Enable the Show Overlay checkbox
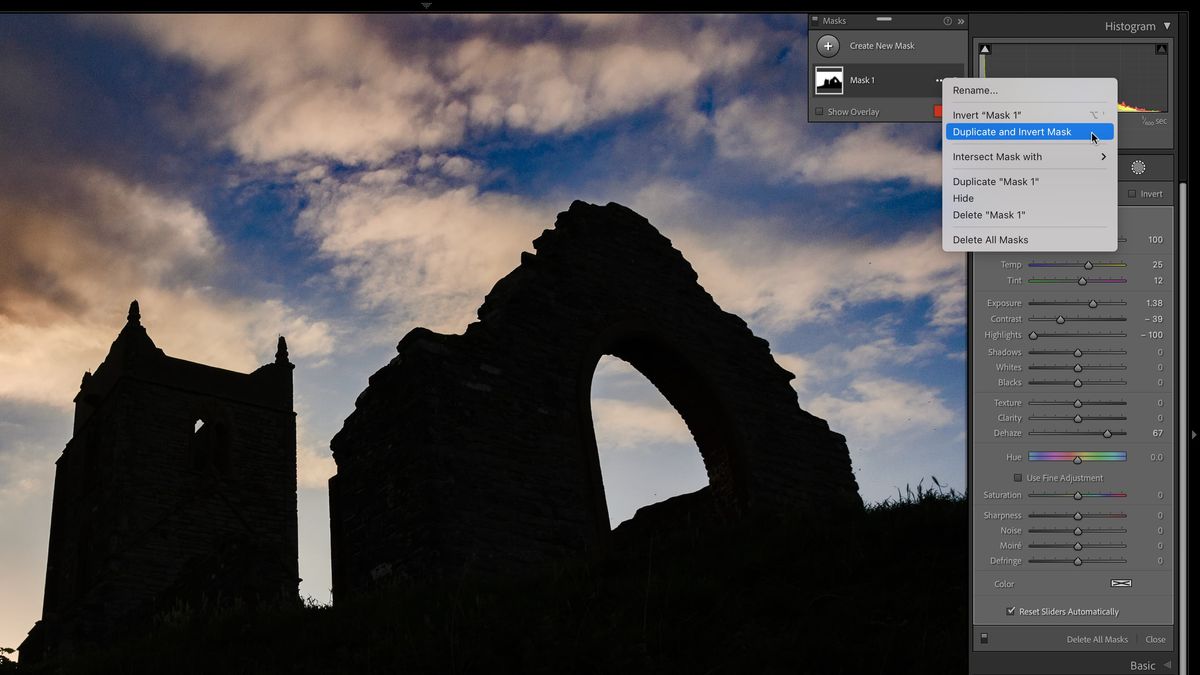This screenshot has width=1200, height=675. tap(819, 112)
